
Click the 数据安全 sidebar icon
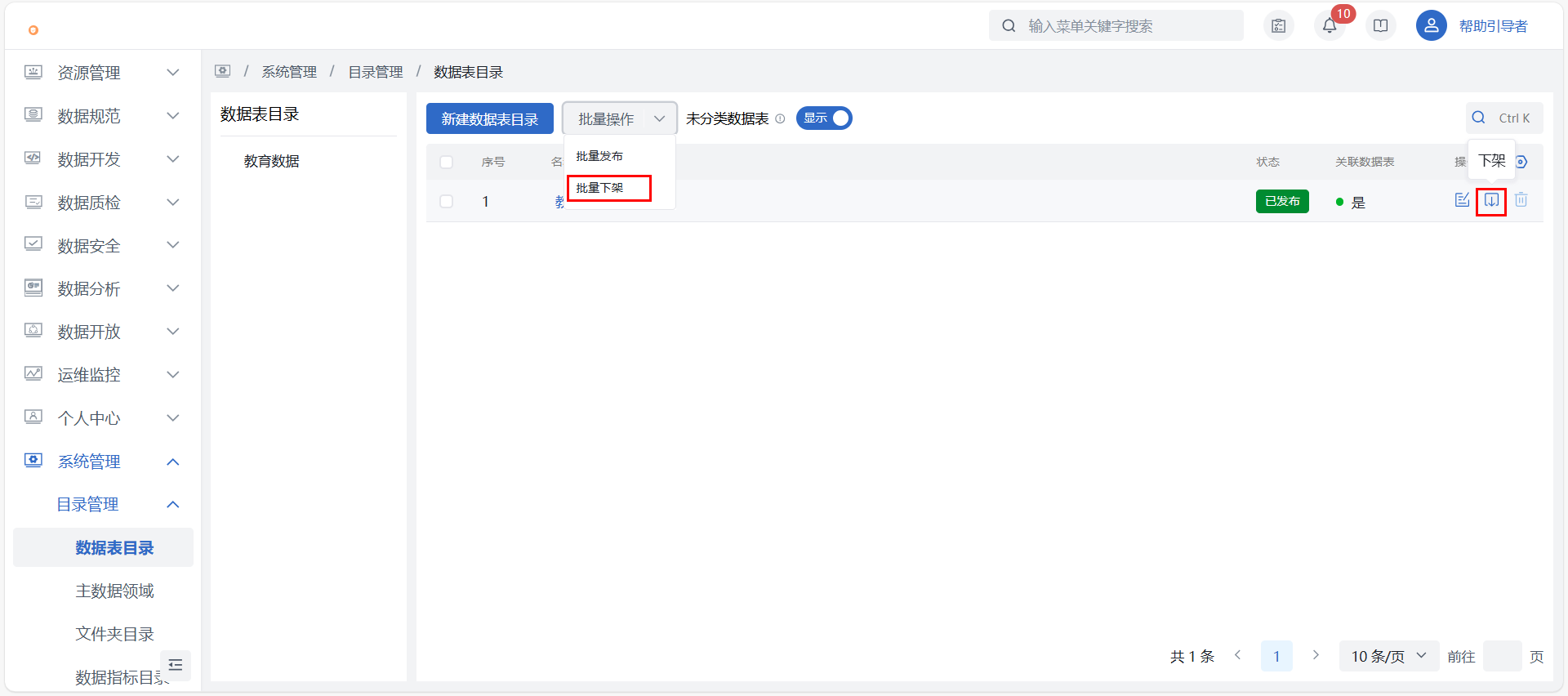point(33,244)
